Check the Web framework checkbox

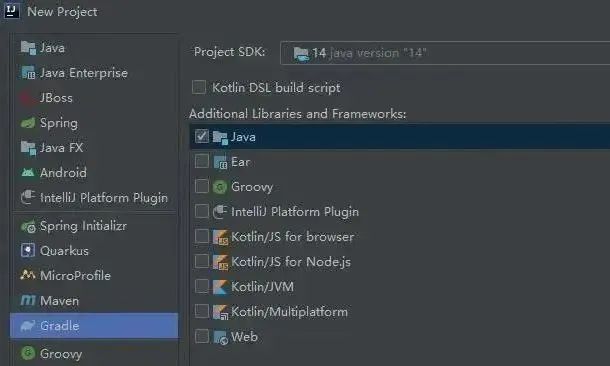(202, 336)
